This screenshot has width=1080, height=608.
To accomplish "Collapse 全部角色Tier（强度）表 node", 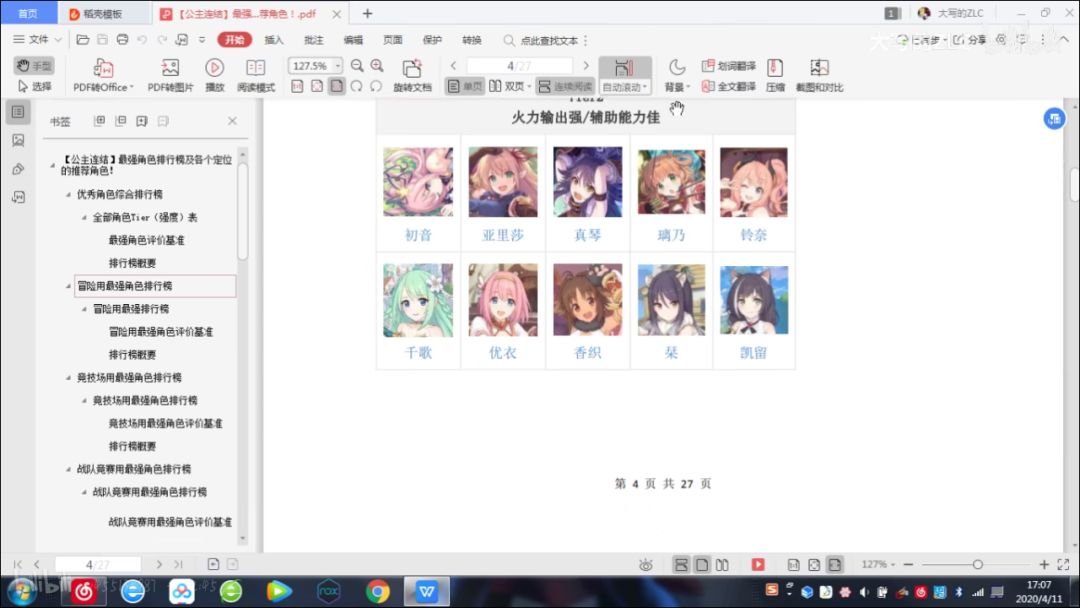I will (84, 218).
